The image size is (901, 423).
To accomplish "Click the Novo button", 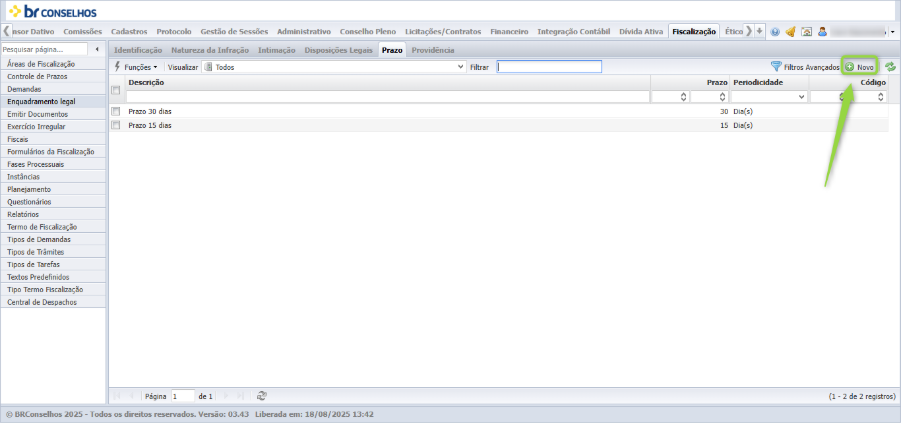I will coord(860,67).
